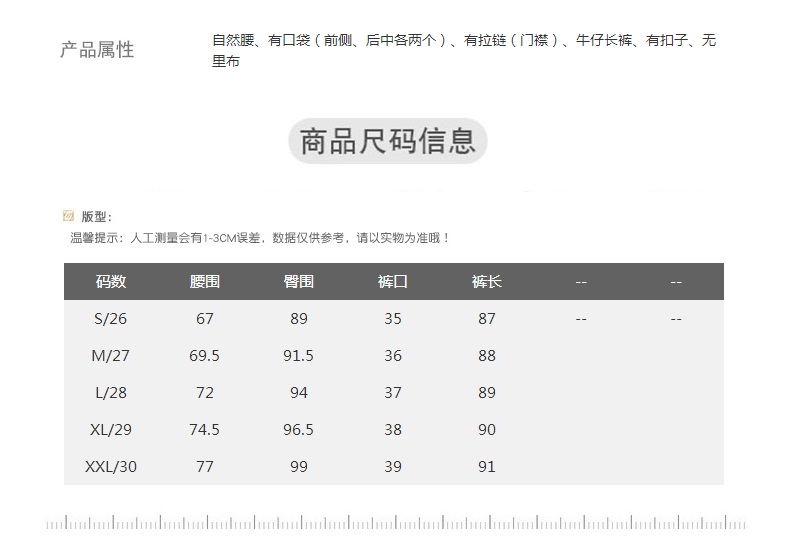Select the XL/29 size cell
This screenshot has height=549, width=790.
[x=111, y=430]
